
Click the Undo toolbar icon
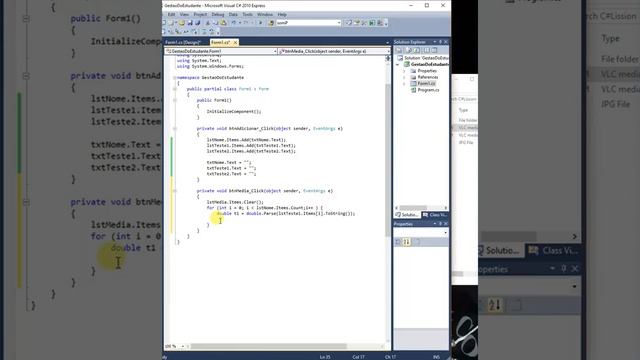(x=234, y=23)
